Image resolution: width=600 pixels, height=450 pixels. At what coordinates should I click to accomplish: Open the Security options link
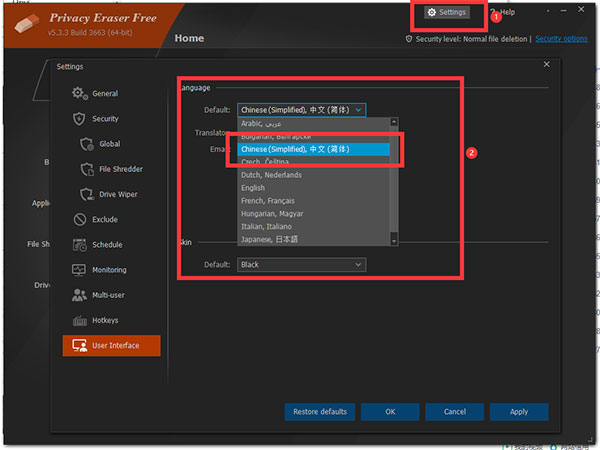(x=561, y=39)
